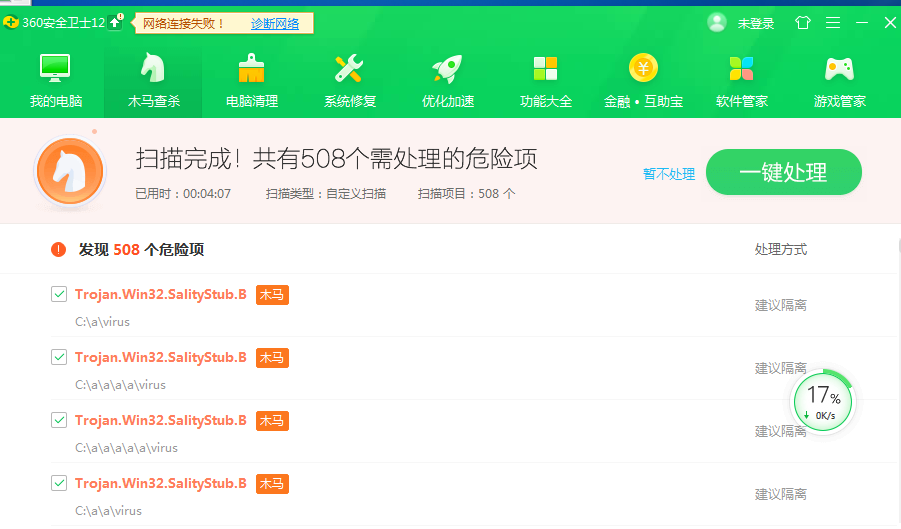Click 扫描项目：508 个 text
901x529 pixels.
[x=466, y=194]
